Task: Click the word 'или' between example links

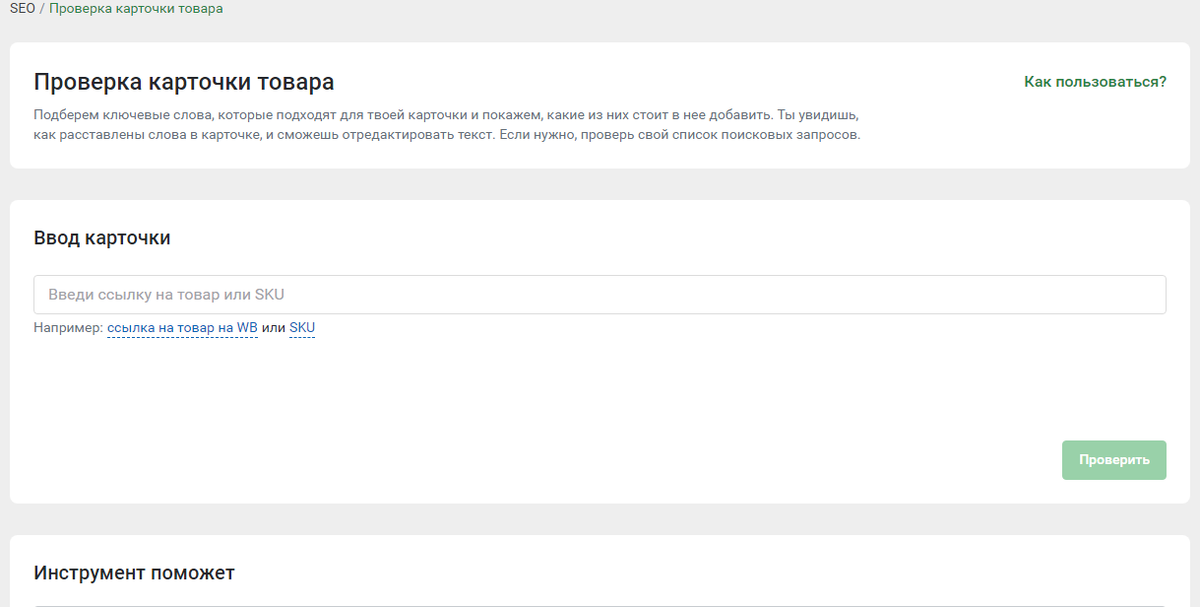Action: (273, 328)
